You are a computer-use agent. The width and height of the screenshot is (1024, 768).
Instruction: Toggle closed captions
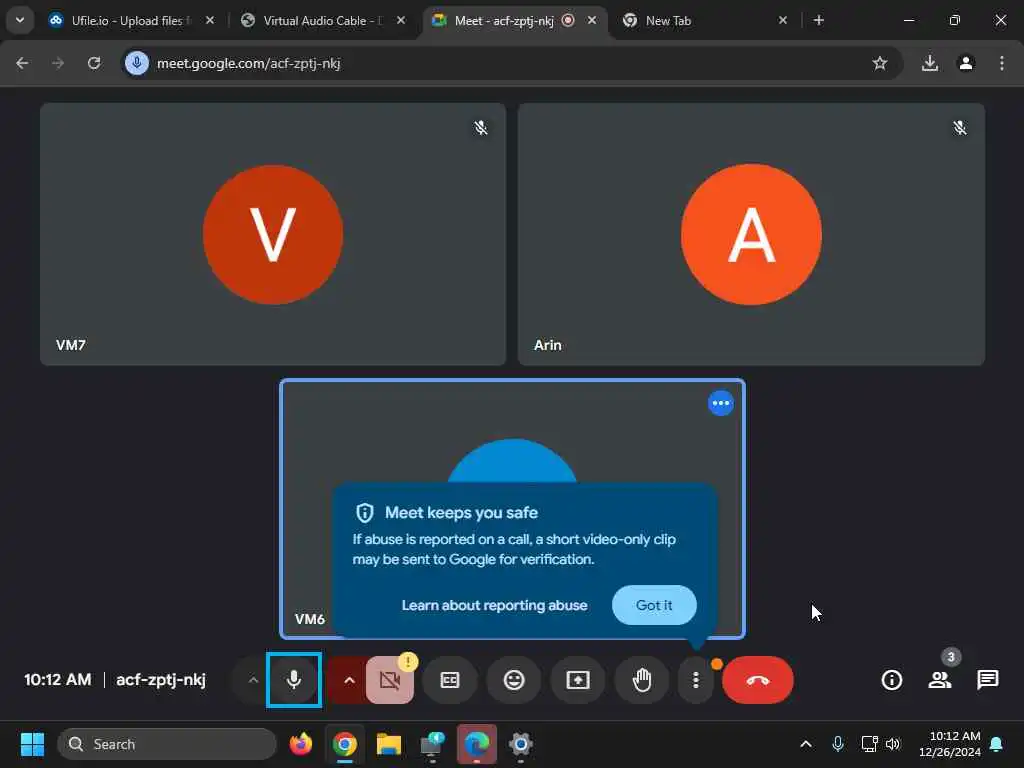pyautogui.click(x=450, y=680)
